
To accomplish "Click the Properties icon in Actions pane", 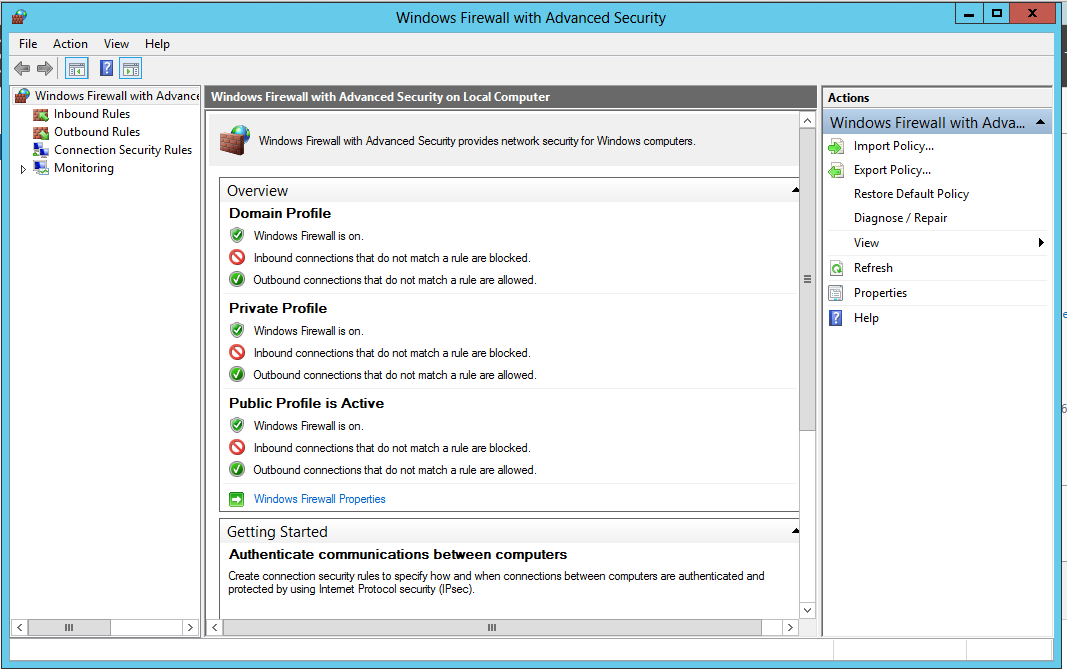I will pyautogui.click(x=836, y=293).
